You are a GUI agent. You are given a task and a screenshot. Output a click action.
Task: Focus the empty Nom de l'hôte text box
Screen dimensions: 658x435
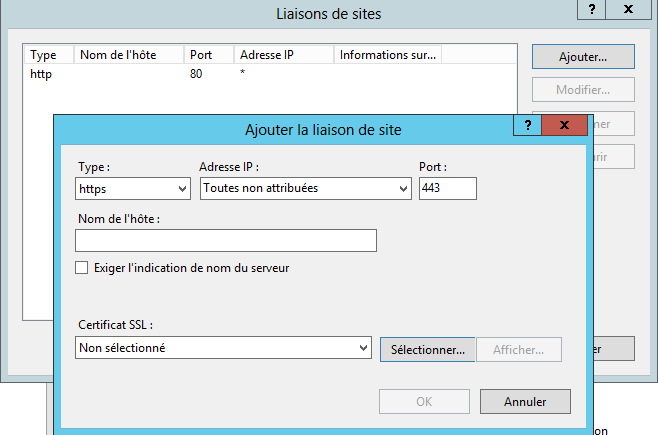point(225,240)
